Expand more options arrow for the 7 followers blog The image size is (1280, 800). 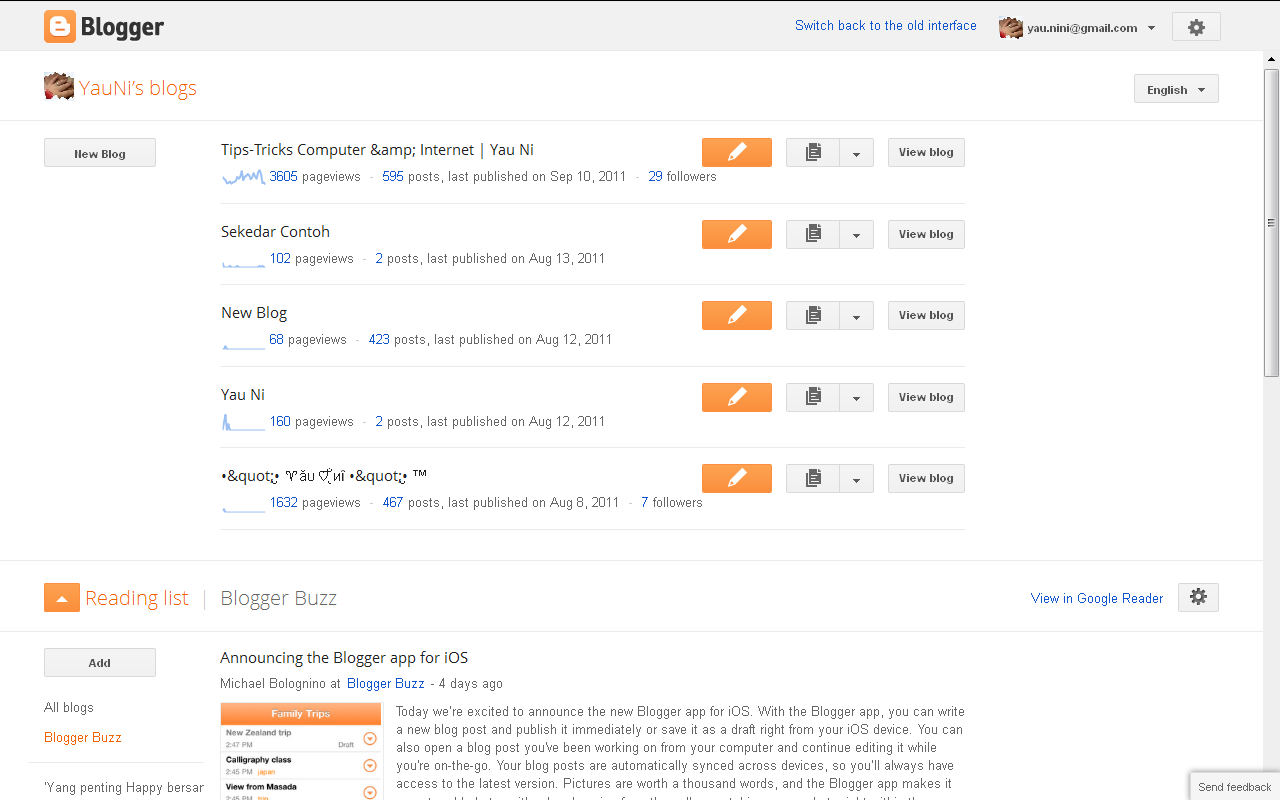857,478
